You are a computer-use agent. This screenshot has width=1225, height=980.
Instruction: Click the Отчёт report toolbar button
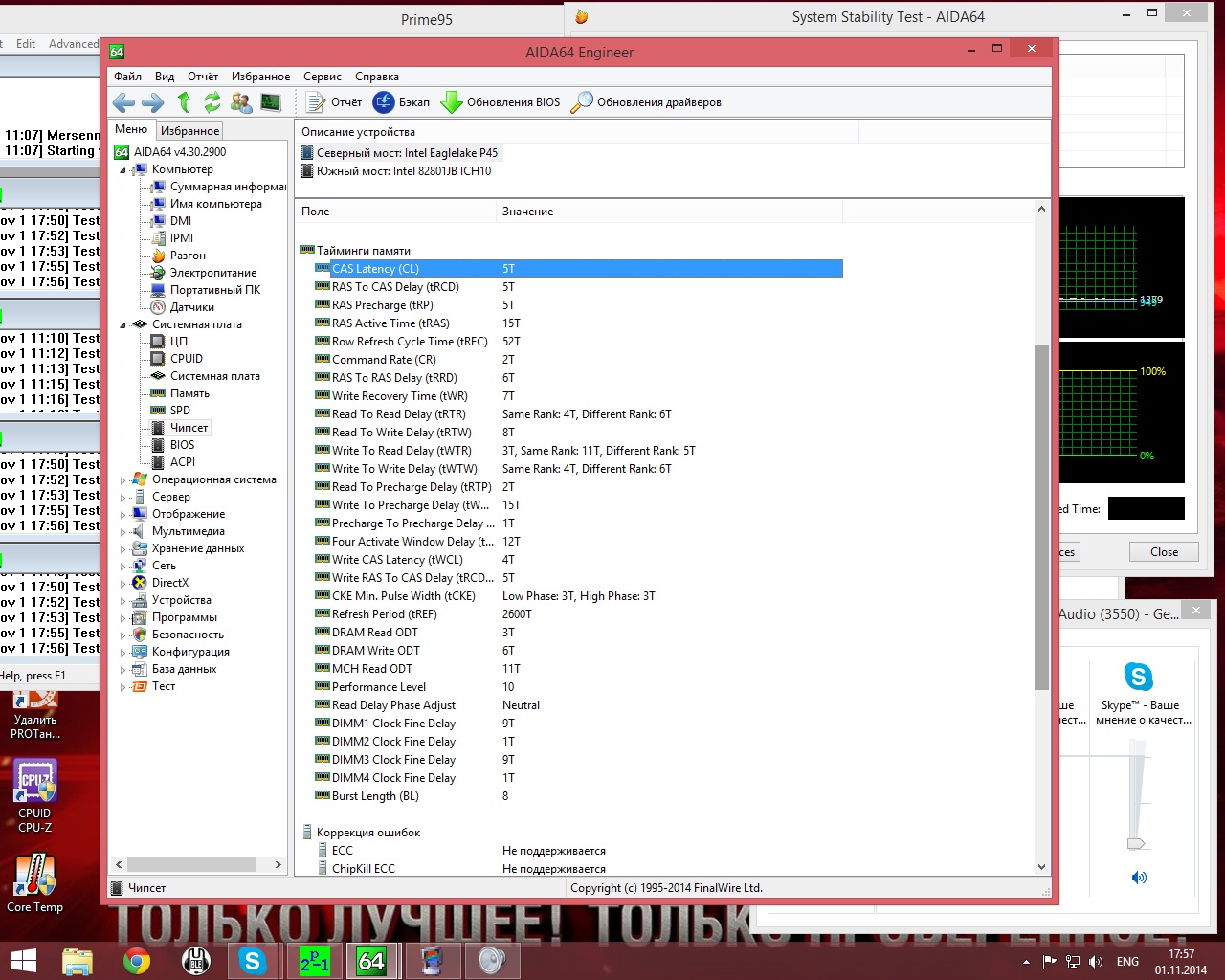(334, 102)
